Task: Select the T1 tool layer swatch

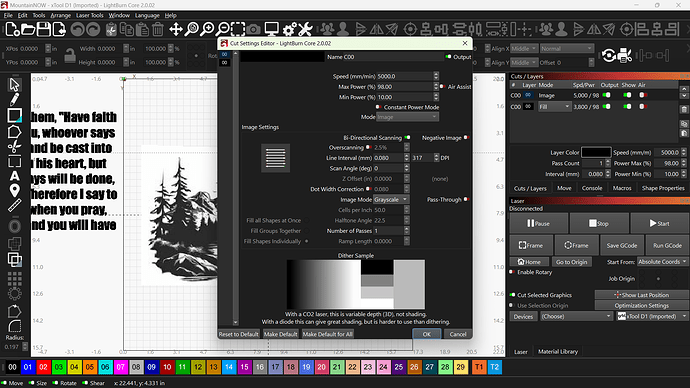Action: (x=479, y=367)
